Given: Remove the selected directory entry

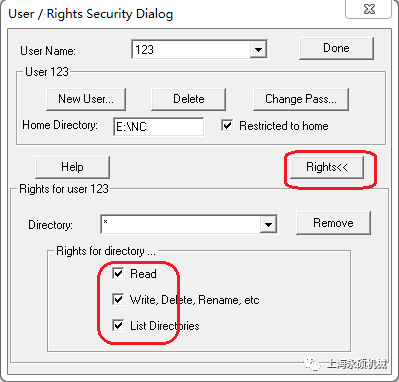Looking at the screenshot, I should tap(333, 223).
